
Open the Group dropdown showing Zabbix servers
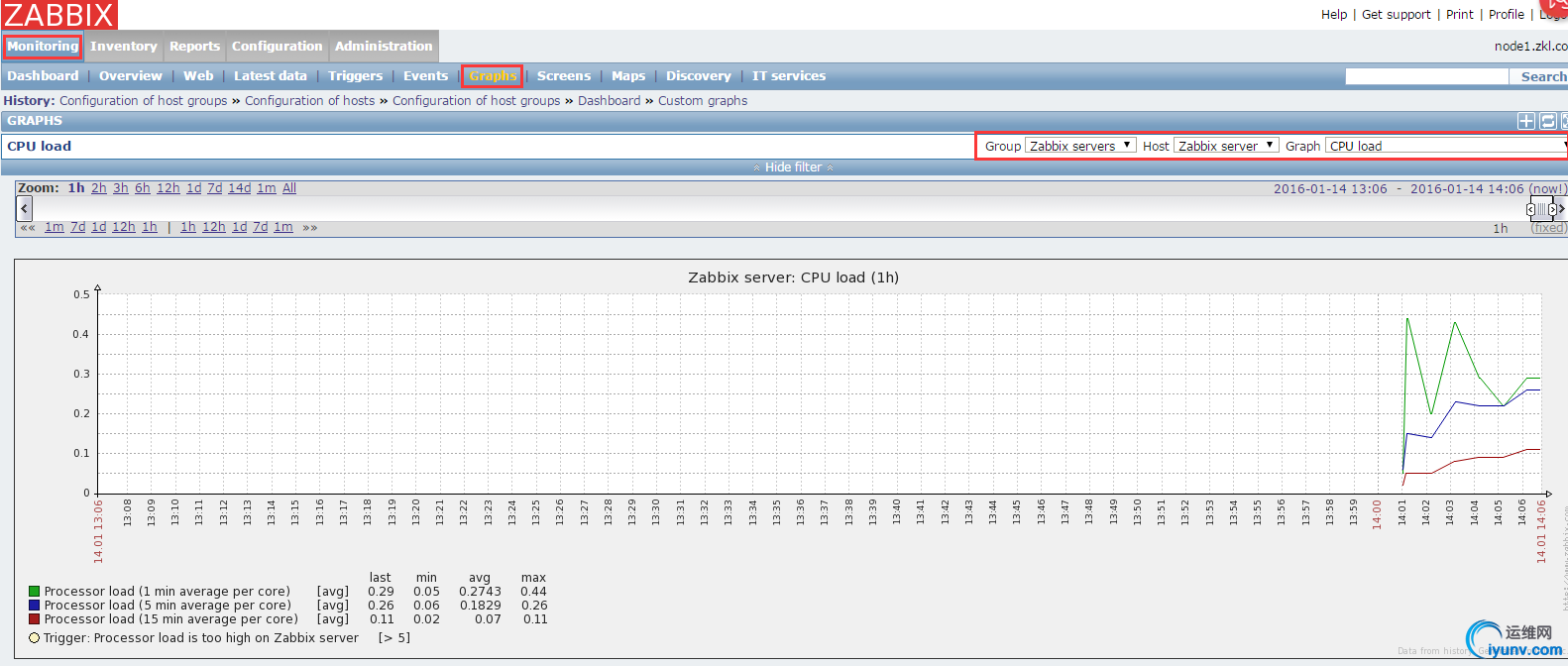(x=1080, y=146)
